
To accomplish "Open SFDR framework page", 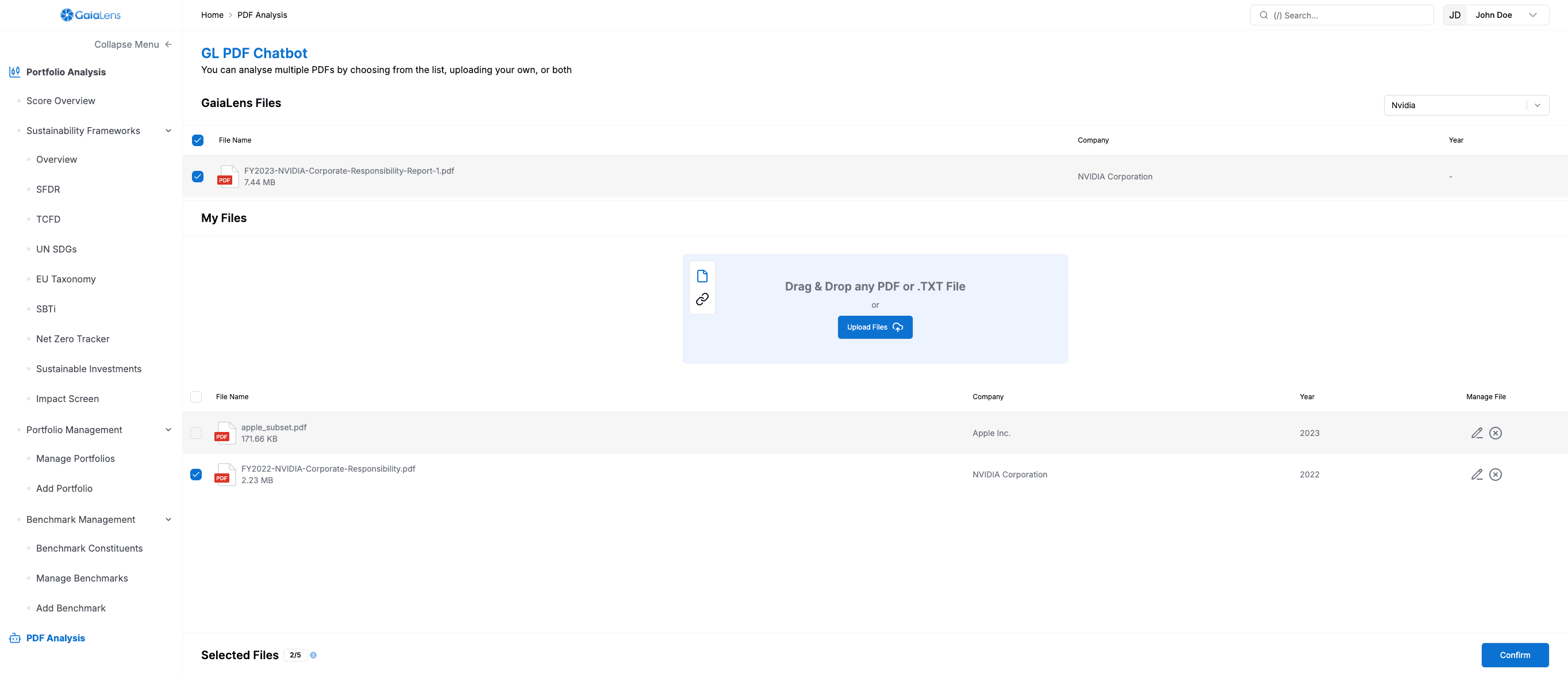I will (x=48, y=189).
